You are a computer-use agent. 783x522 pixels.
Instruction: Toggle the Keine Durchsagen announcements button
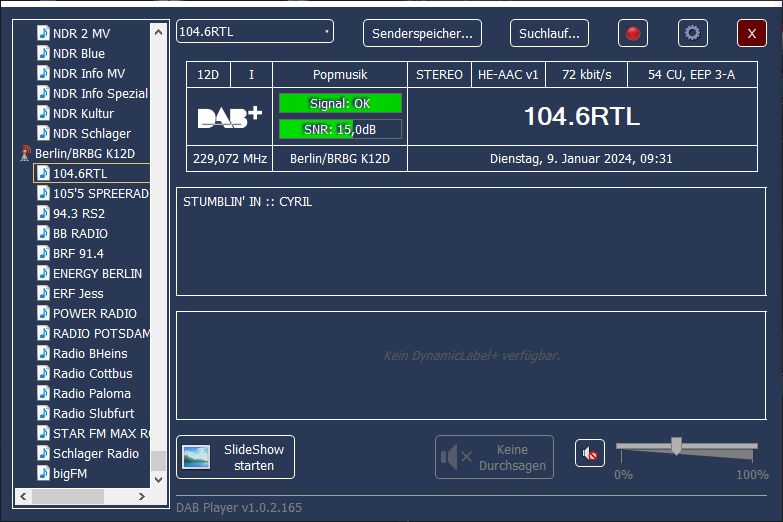pyautogui.click(x=494, y=457)
